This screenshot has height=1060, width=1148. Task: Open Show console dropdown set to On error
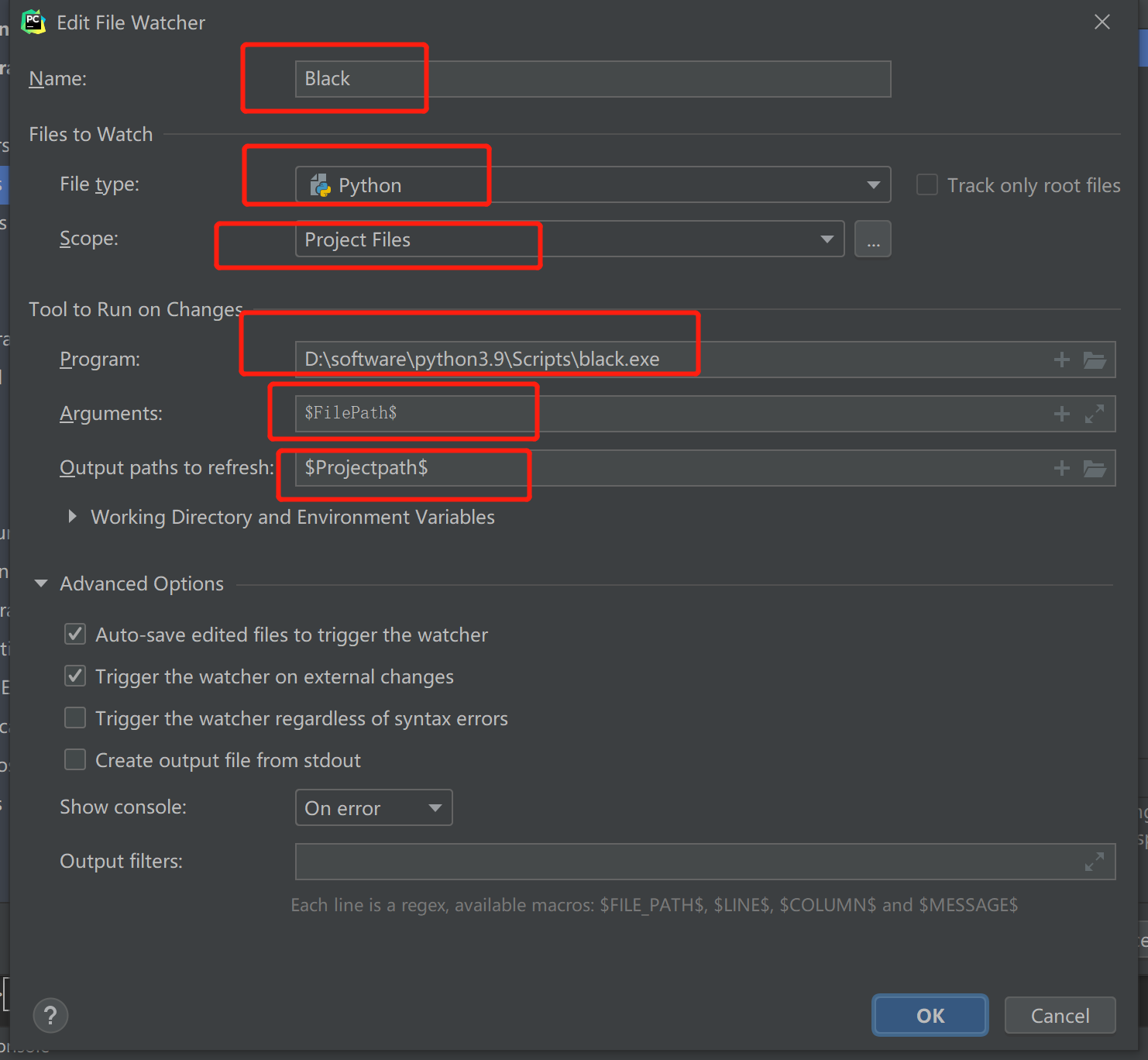373,808
